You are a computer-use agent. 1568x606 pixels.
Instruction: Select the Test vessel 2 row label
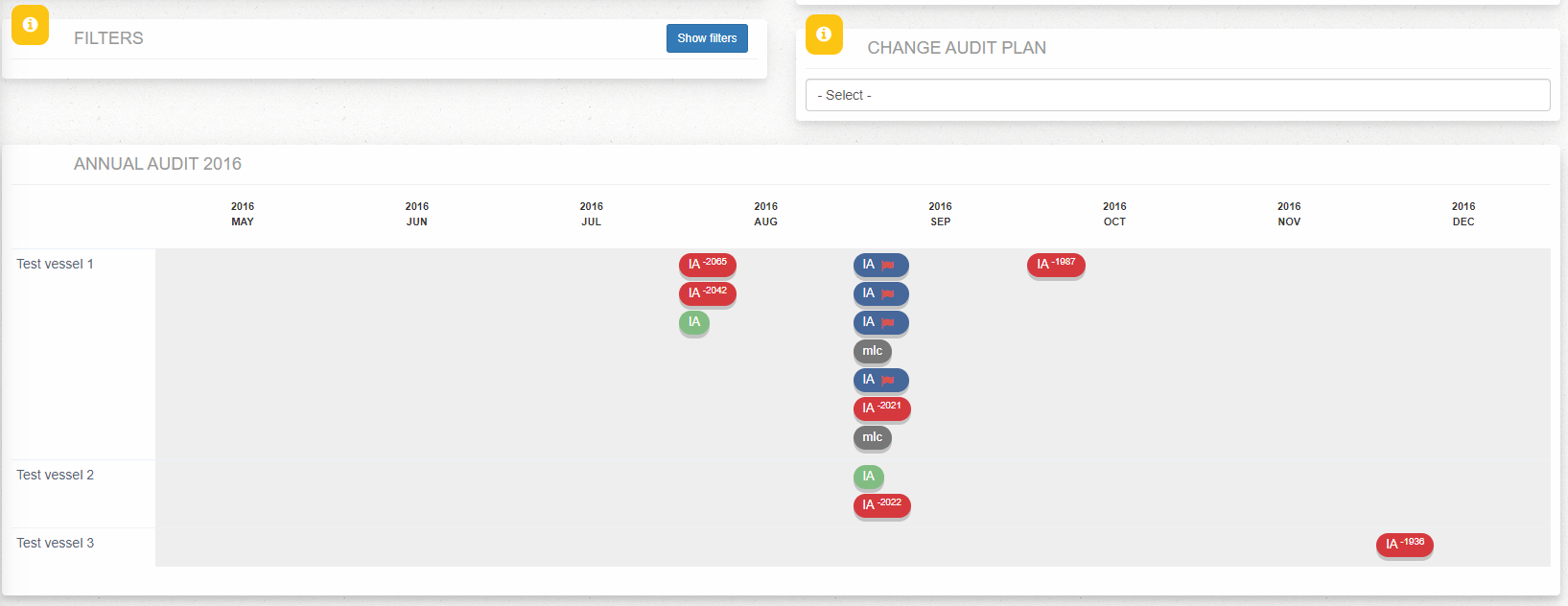pyautogui.click(x=55, y=475)
